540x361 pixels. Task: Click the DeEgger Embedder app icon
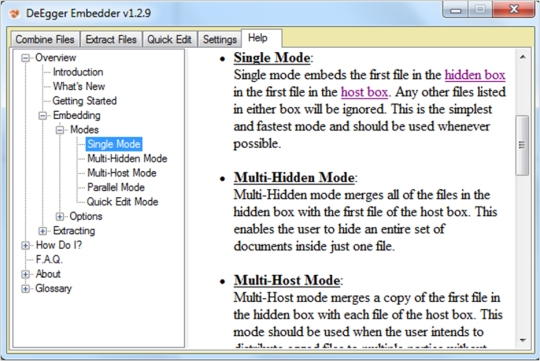[14, 13]
